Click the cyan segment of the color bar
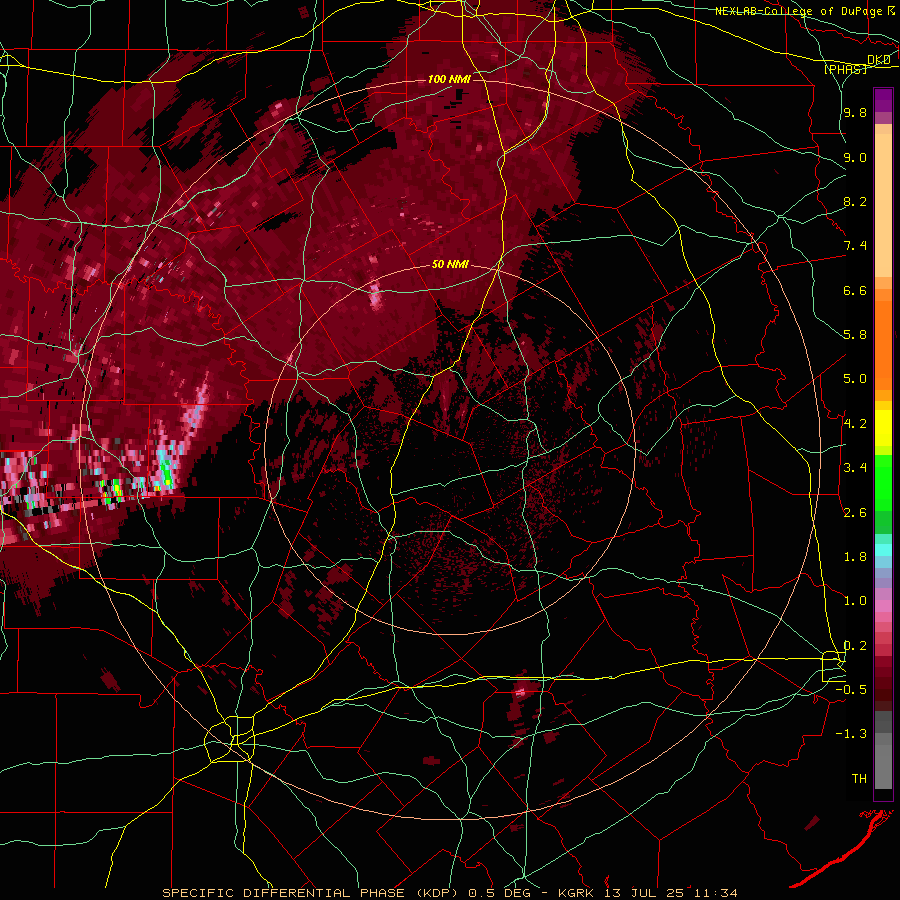The width and height of the screenshot is (900, 900). [x=883, y=550]
